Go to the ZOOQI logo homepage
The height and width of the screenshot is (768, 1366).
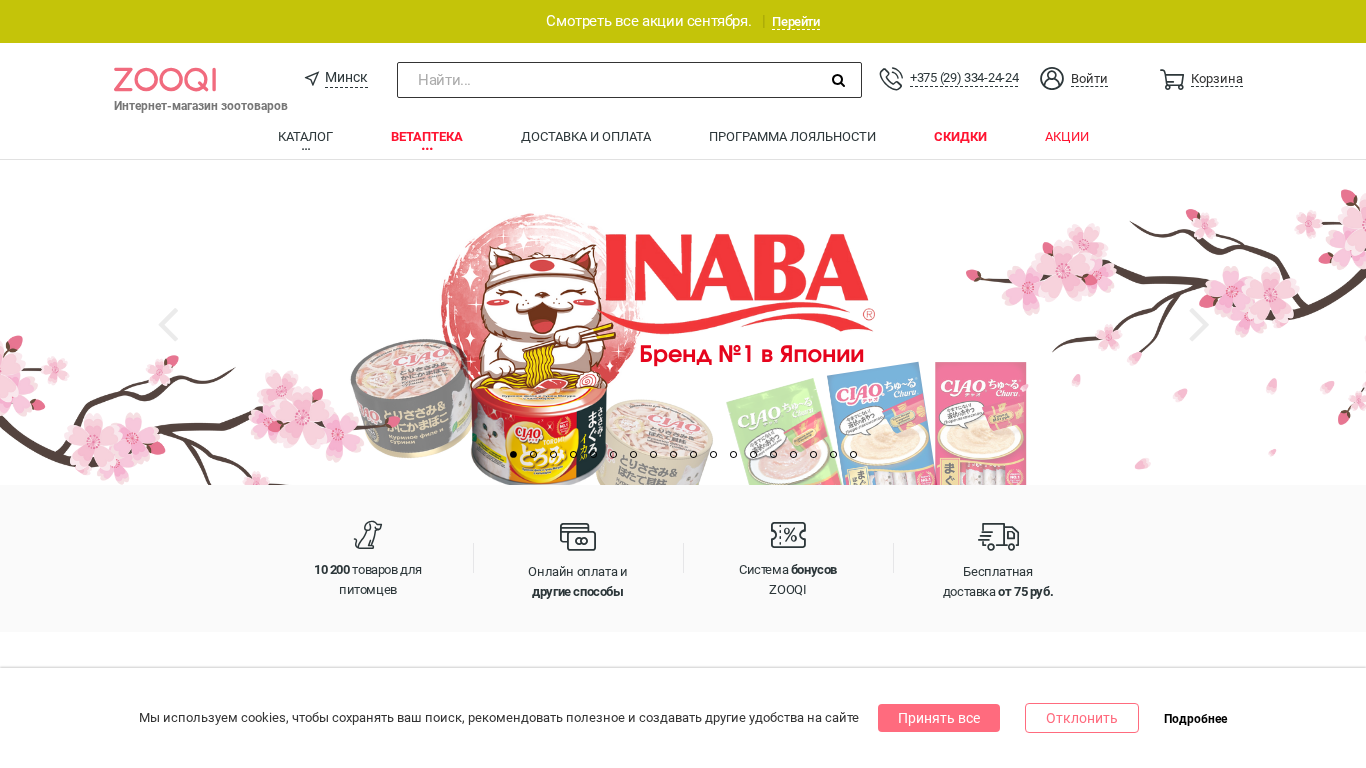click(x=165, y=80)
